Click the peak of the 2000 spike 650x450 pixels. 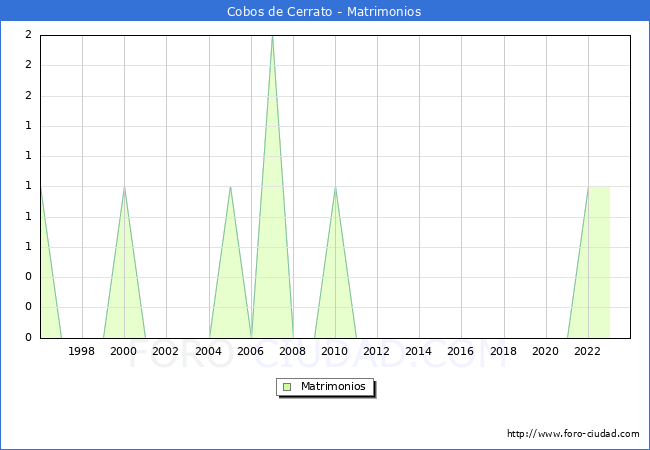tap(124, 187)
